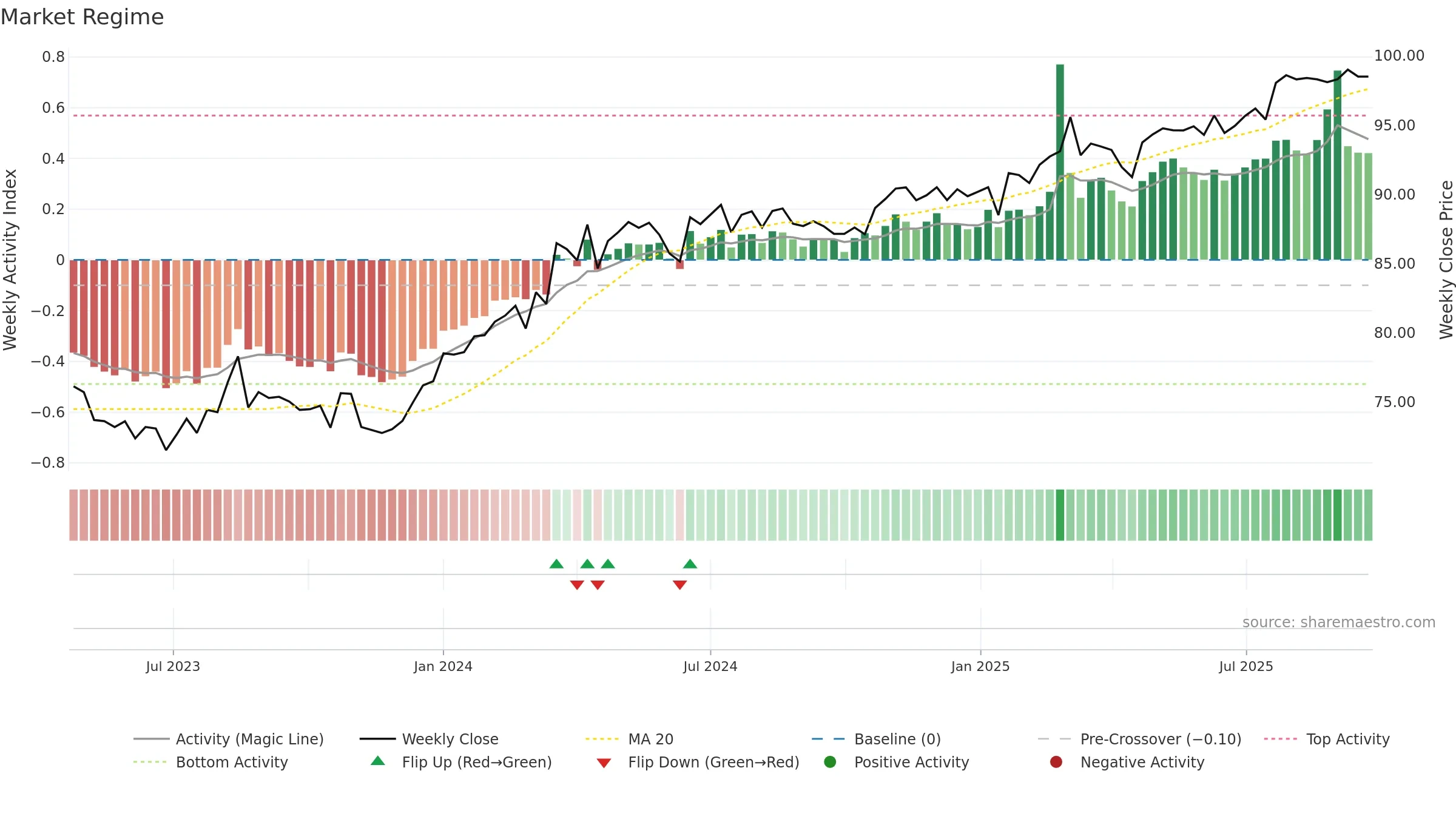Click the Market Regime chart title
The height and width of the screenshot is (819, 1456).
[x=82, y=17]
